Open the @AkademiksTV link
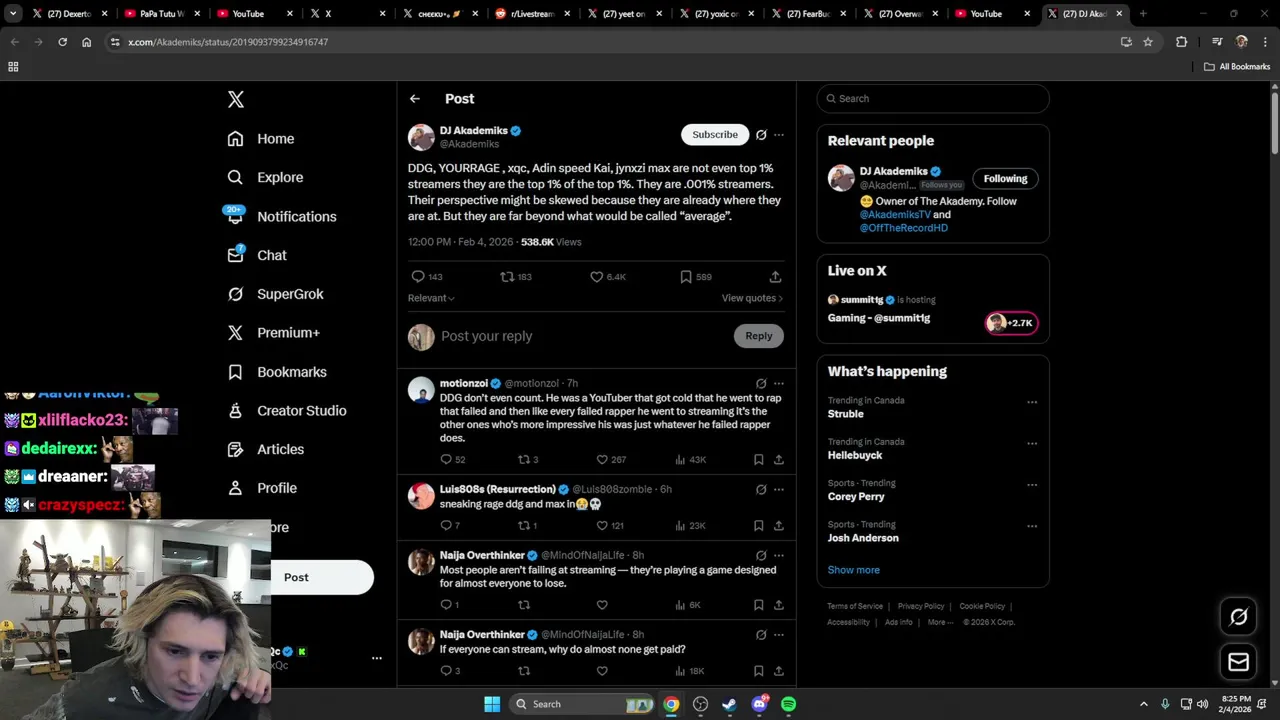Screen dimensions: 1280x720 click(895, 214)
